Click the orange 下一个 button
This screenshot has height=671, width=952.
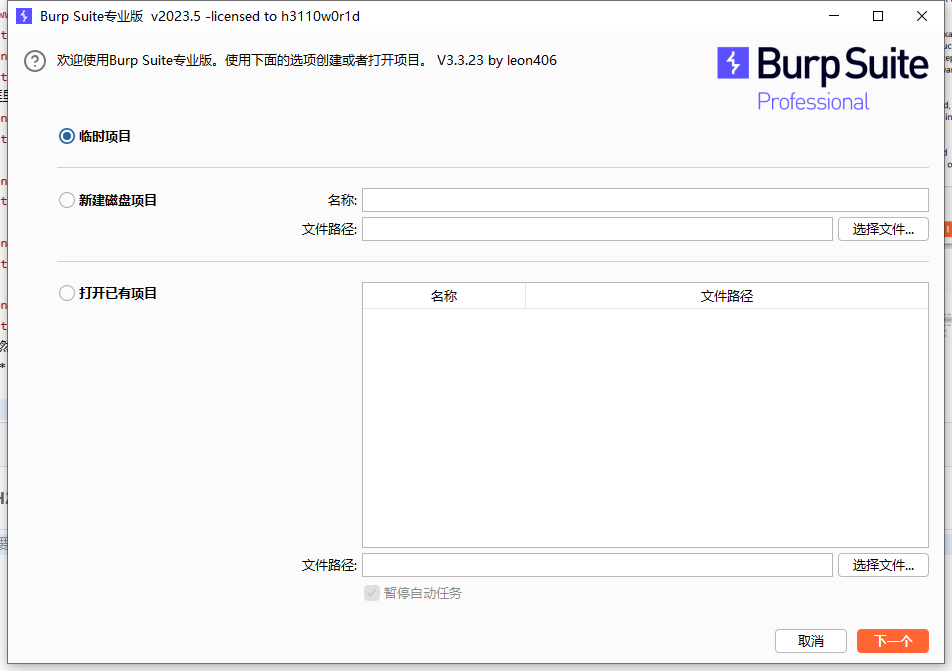[x=893, y=641]
